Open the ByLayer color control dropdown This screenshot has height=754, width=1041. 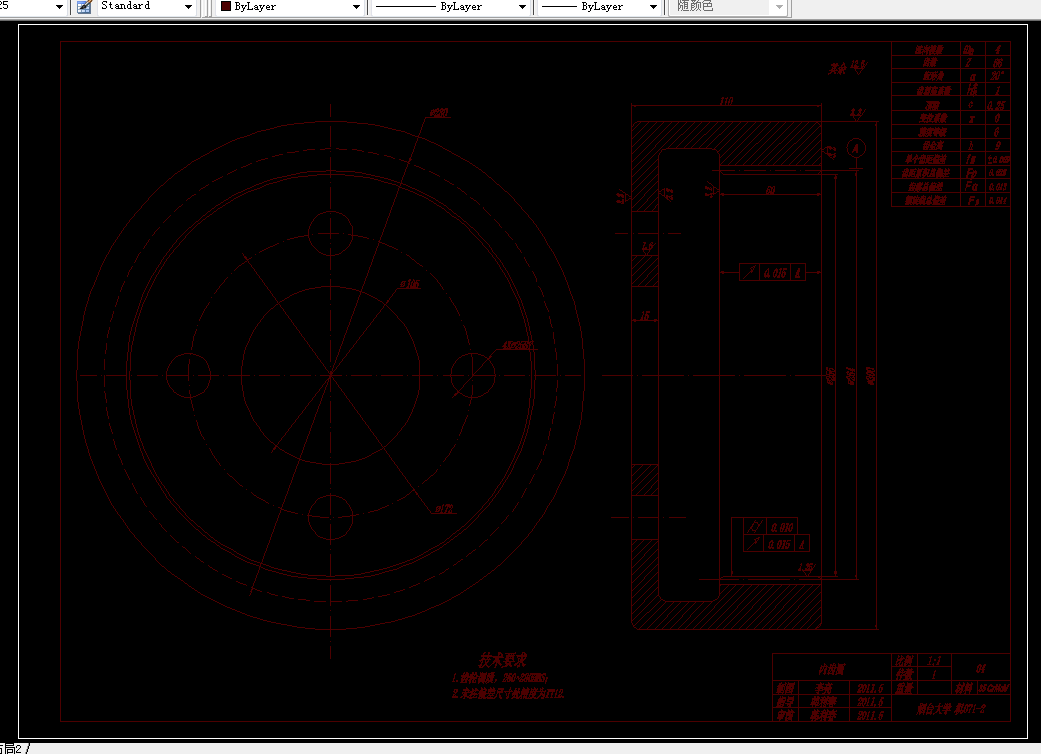(357, 7)
